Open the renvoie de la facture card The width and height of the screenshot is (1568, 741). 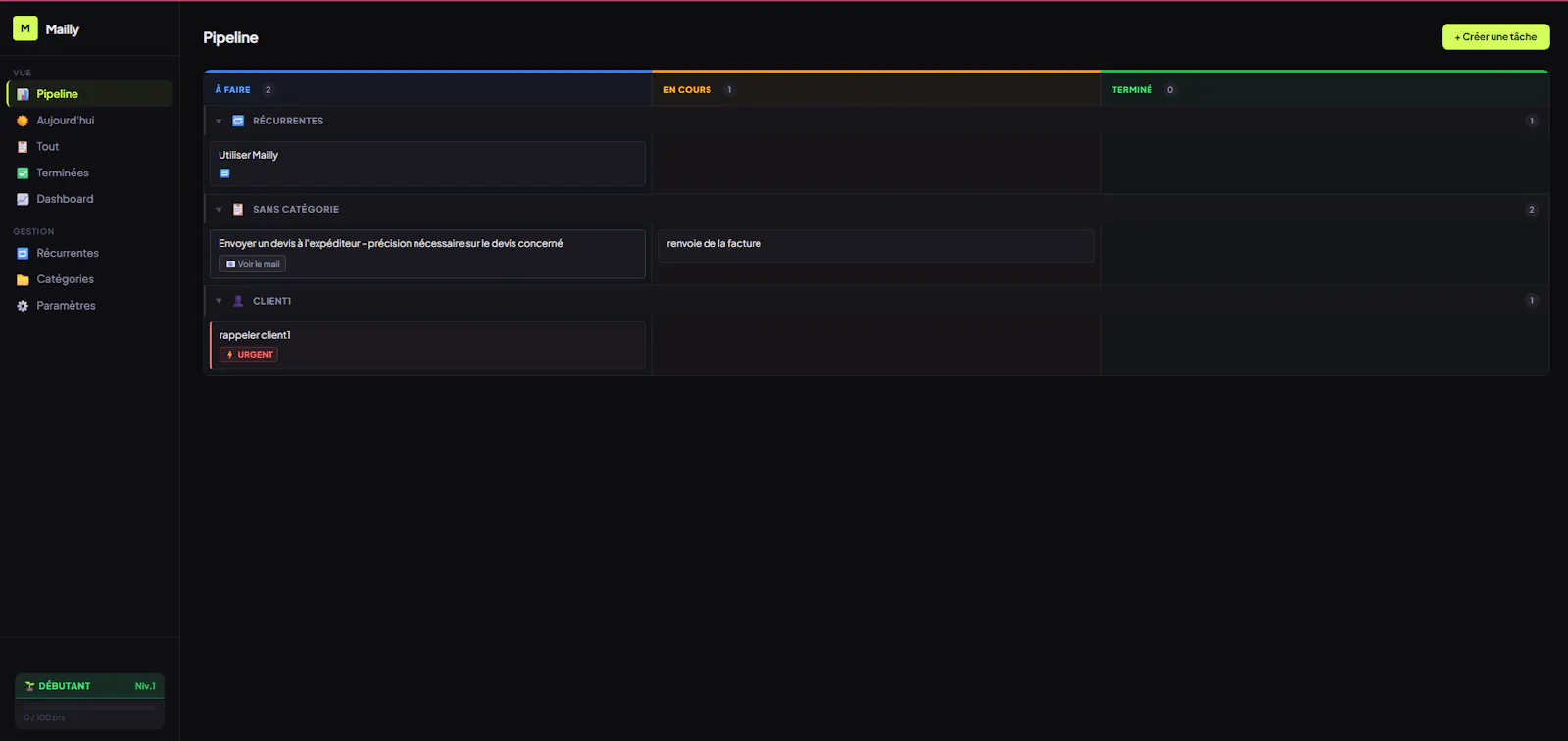[x=876, y=246]
